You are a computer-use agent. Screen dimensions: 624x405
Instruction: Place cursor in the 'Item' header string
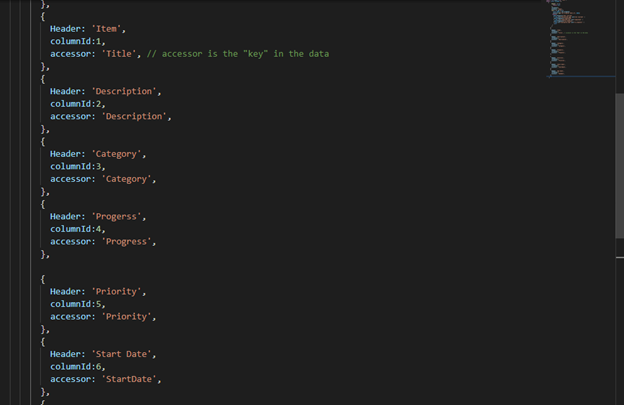click(x=106, y=29)
